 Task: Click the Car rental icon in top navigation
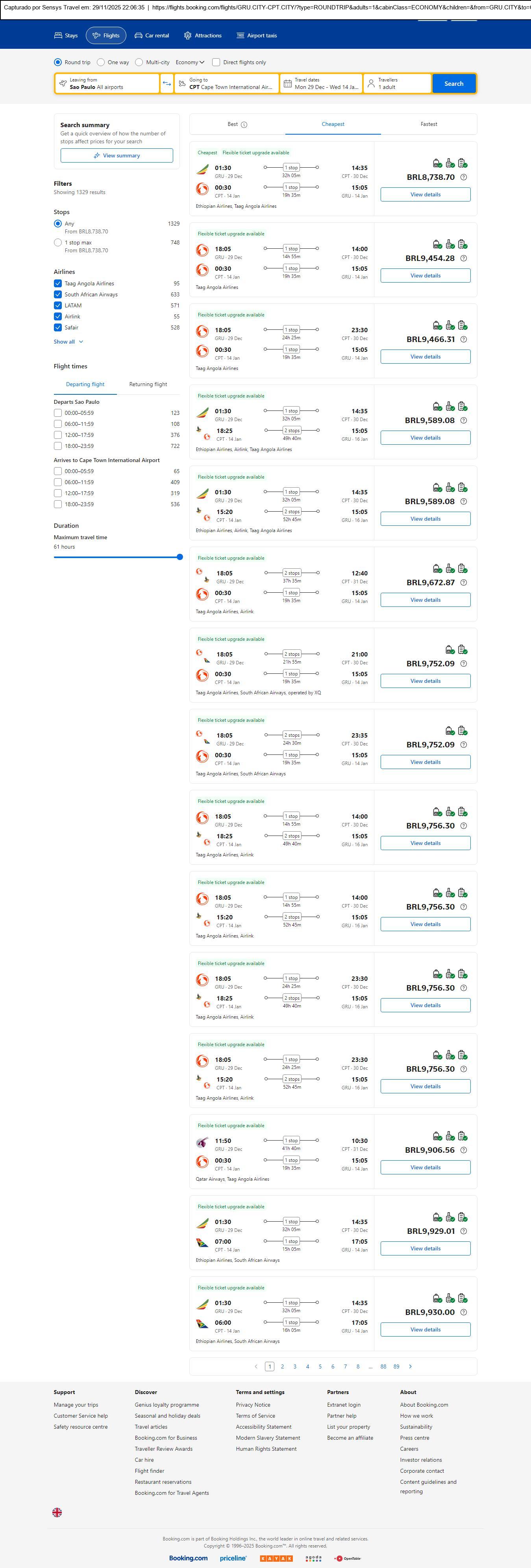139,36
